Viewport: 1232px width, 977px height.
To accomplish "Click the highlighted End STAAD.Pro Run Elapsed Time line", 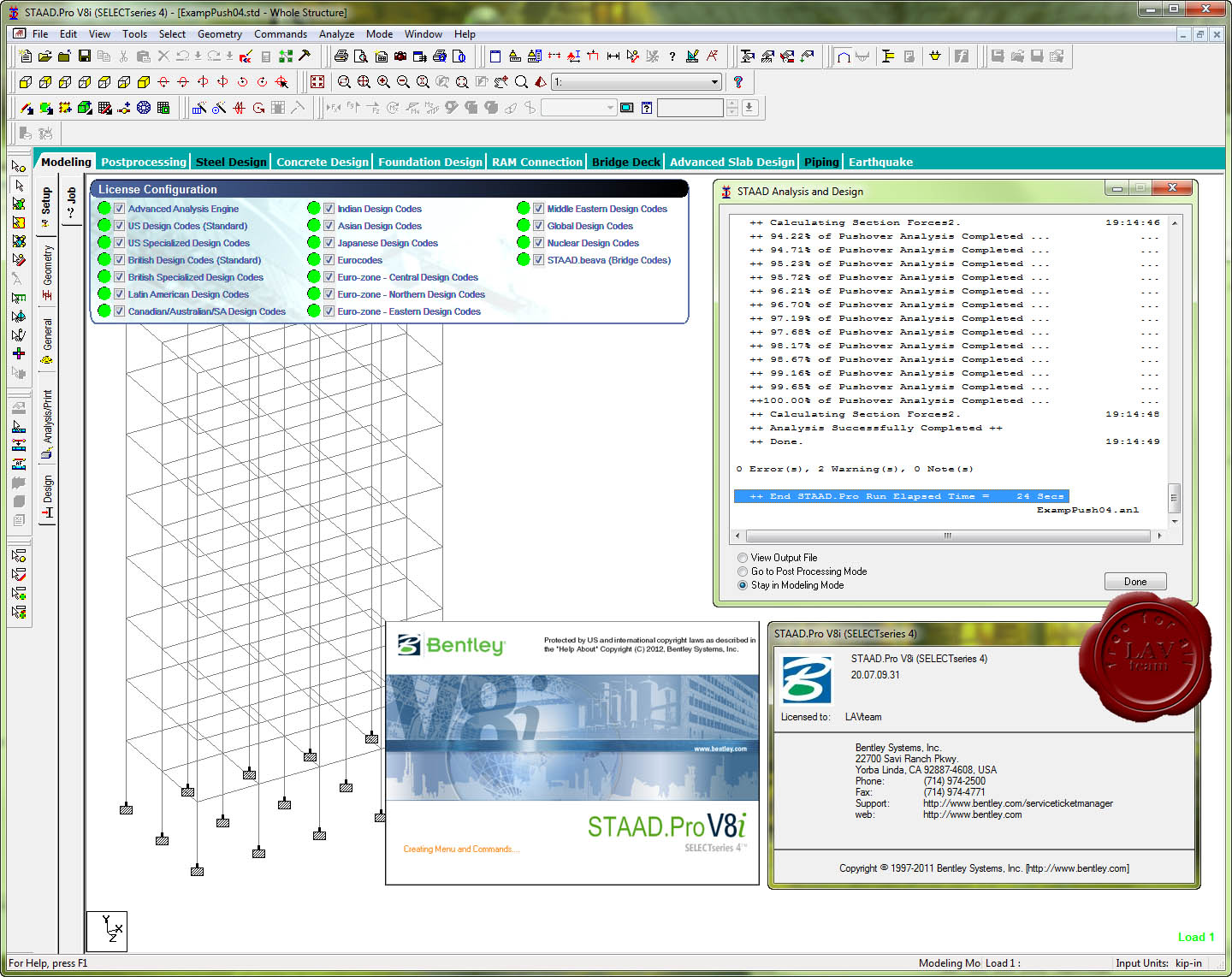I will click(x=901, y=496).
